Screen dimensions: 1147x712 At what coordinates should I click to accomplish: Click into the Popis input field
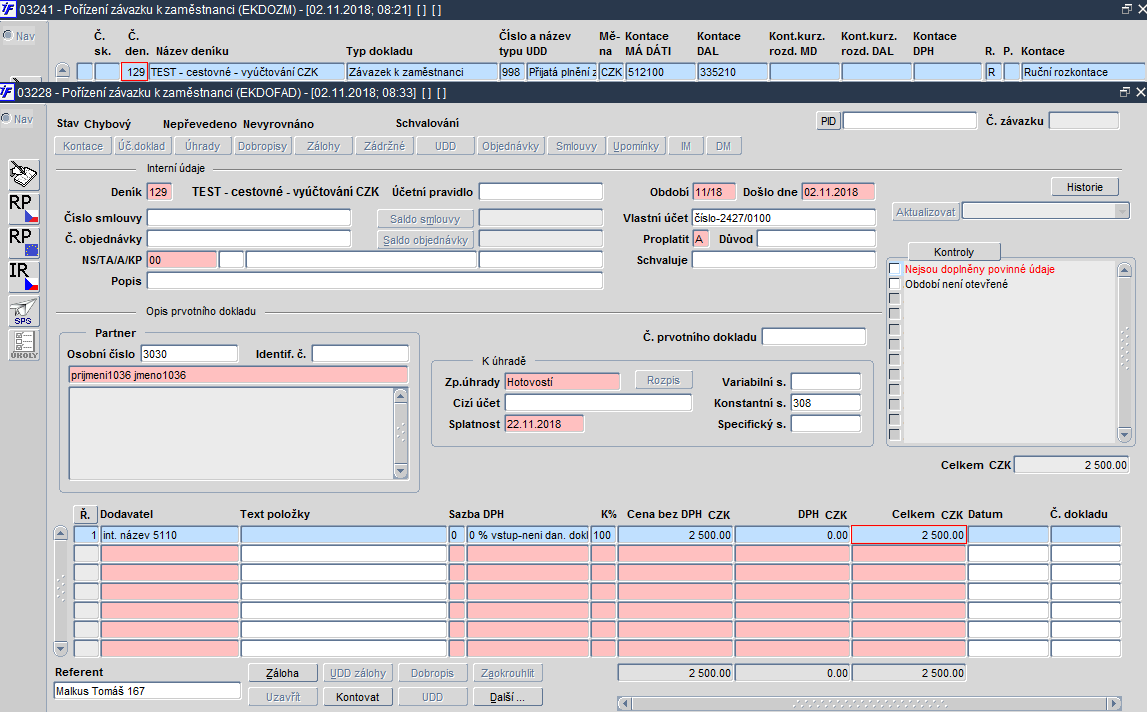coord(375,281)
